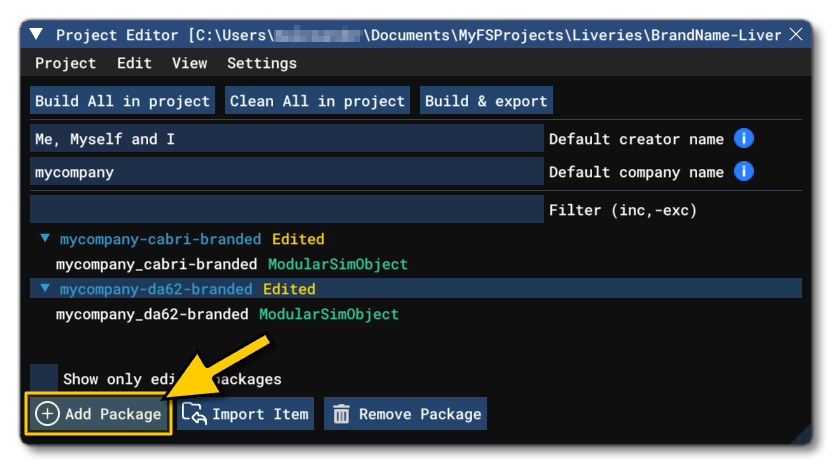The image size is (832, 465).
Task: Open the Edit menu
Action: coord(134,63)
